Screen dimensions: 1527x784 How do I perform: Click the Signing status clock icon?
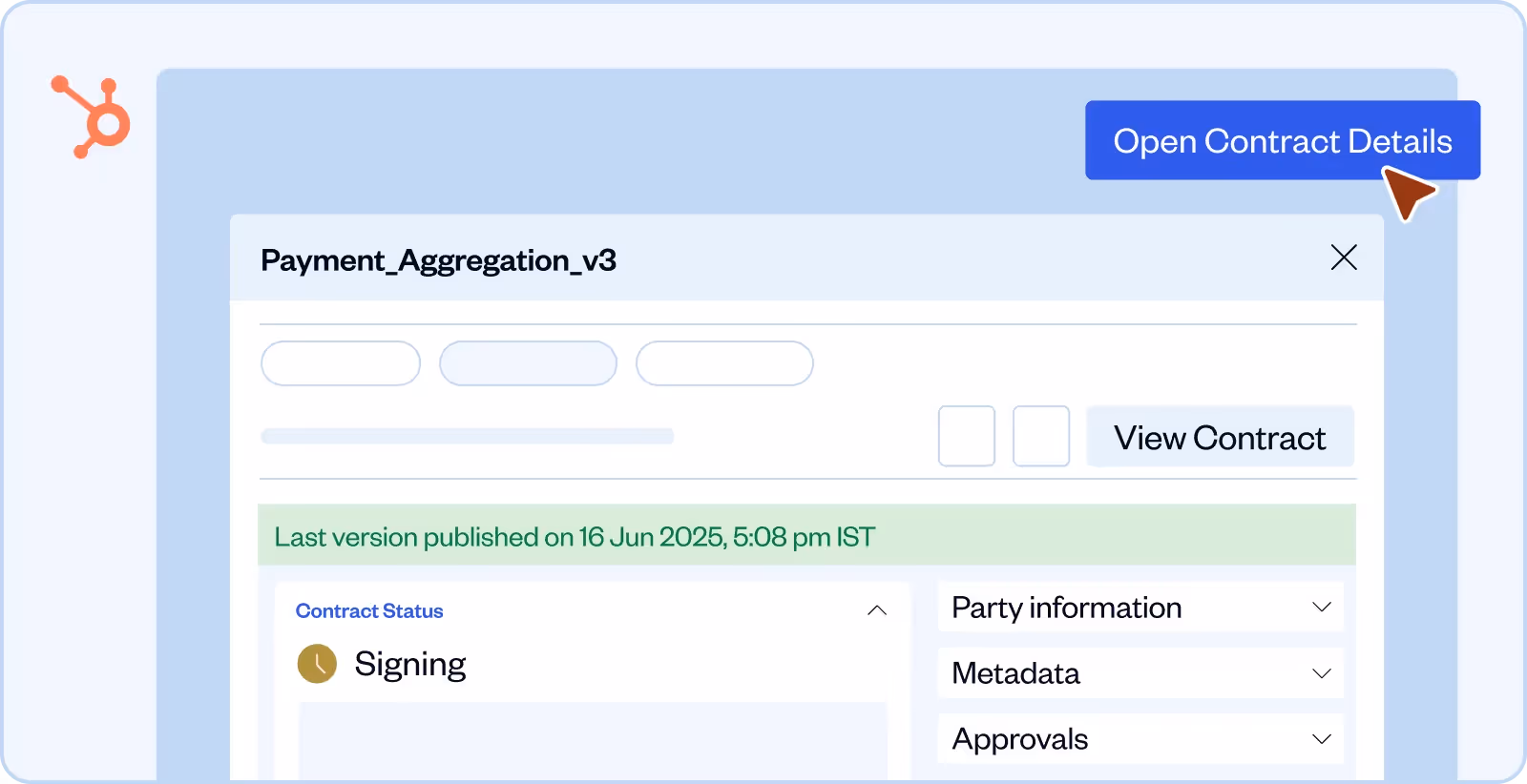tap(317, 664)
